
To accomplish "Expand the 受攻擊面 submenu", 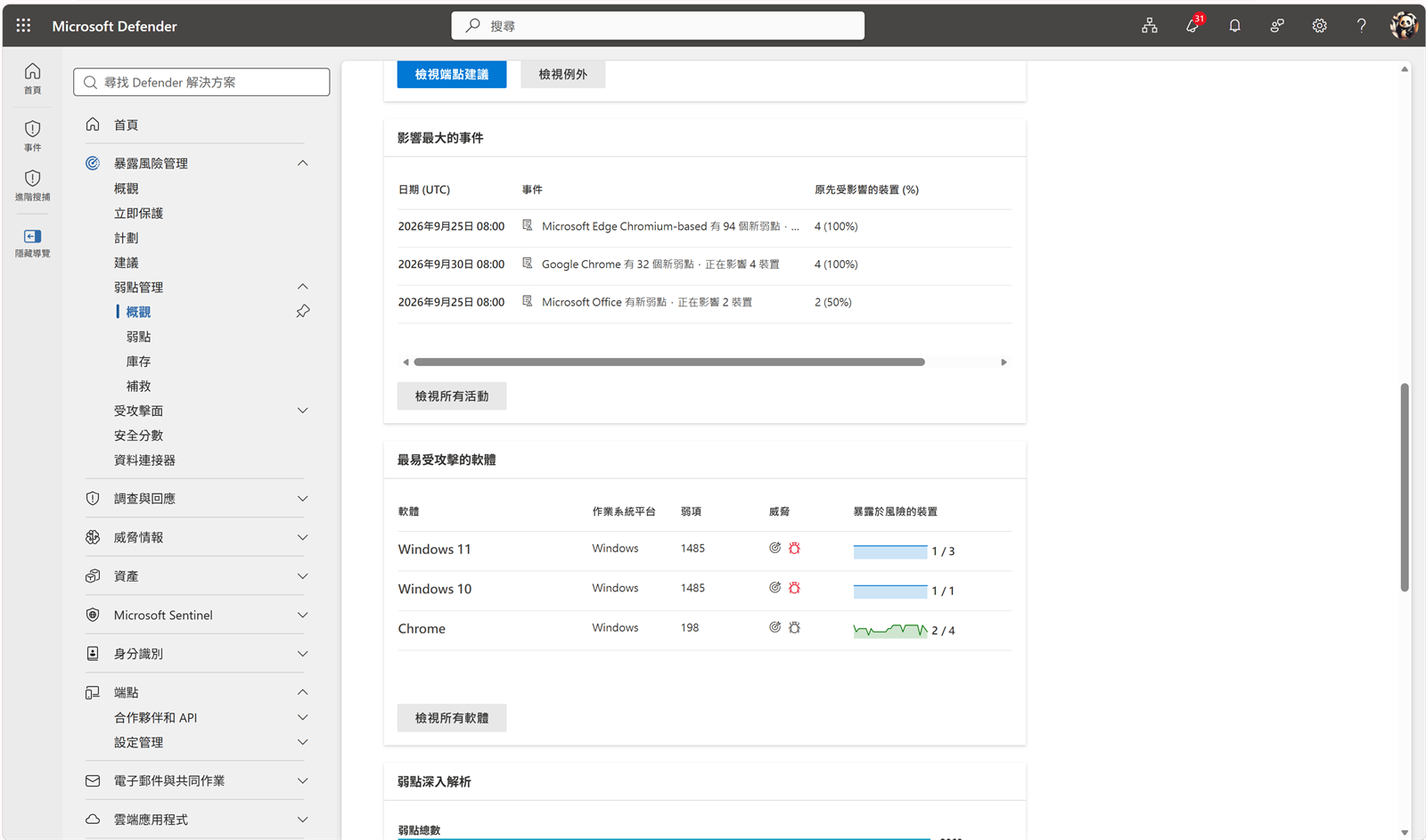I will click(303, 411).
